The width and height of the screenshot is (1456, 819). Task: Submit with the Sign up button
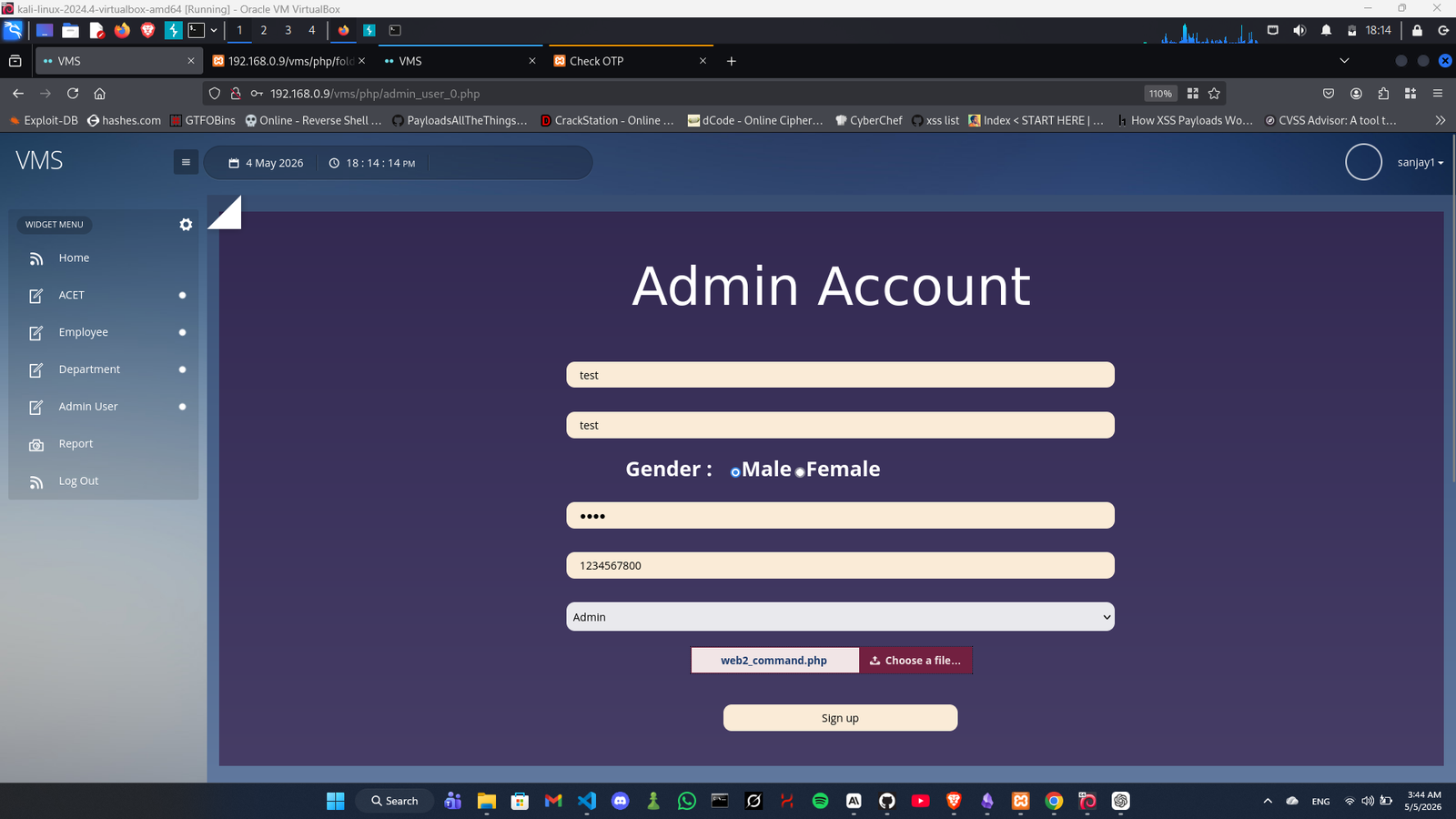pos(840,718)
